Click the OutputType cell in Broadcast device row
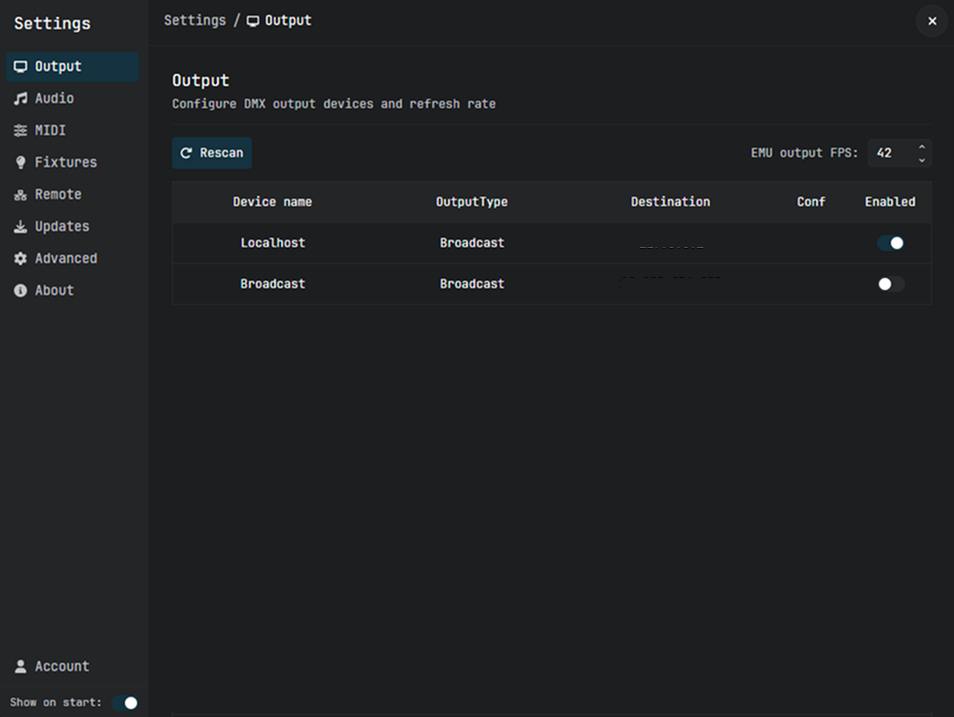954x717 pixels. click(472, 284)
